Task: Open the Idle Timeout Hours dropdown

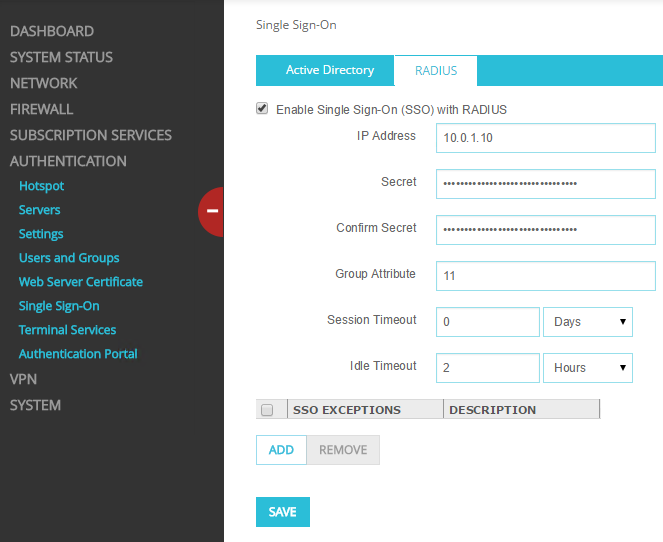Action: pos(588,368)
